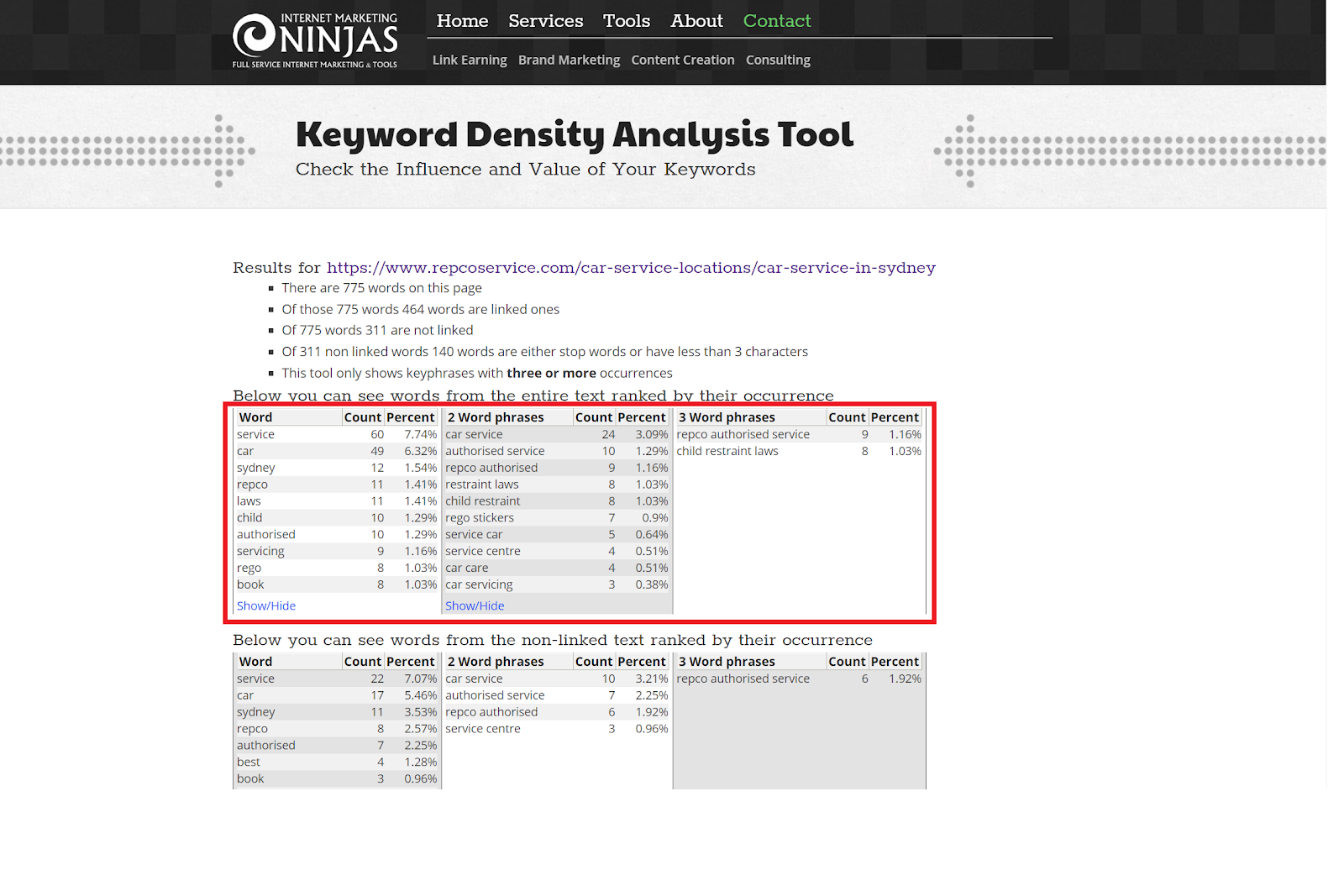Select the 'restraint laws' two-word phrase cell
This screenshot has height=896, width=1344.
point(482,485)
